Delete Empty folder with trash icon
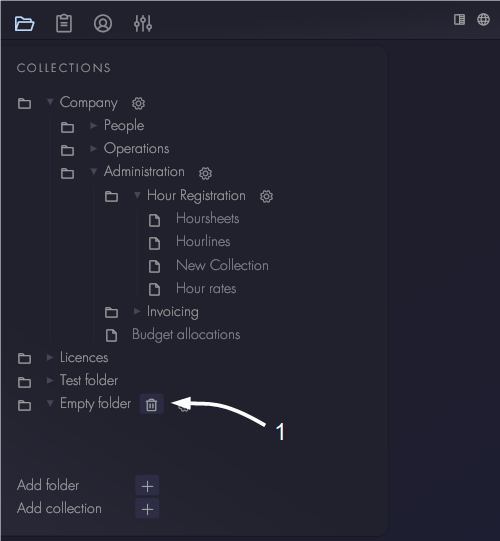The image size is (500, 541). (x=151, y=404)
